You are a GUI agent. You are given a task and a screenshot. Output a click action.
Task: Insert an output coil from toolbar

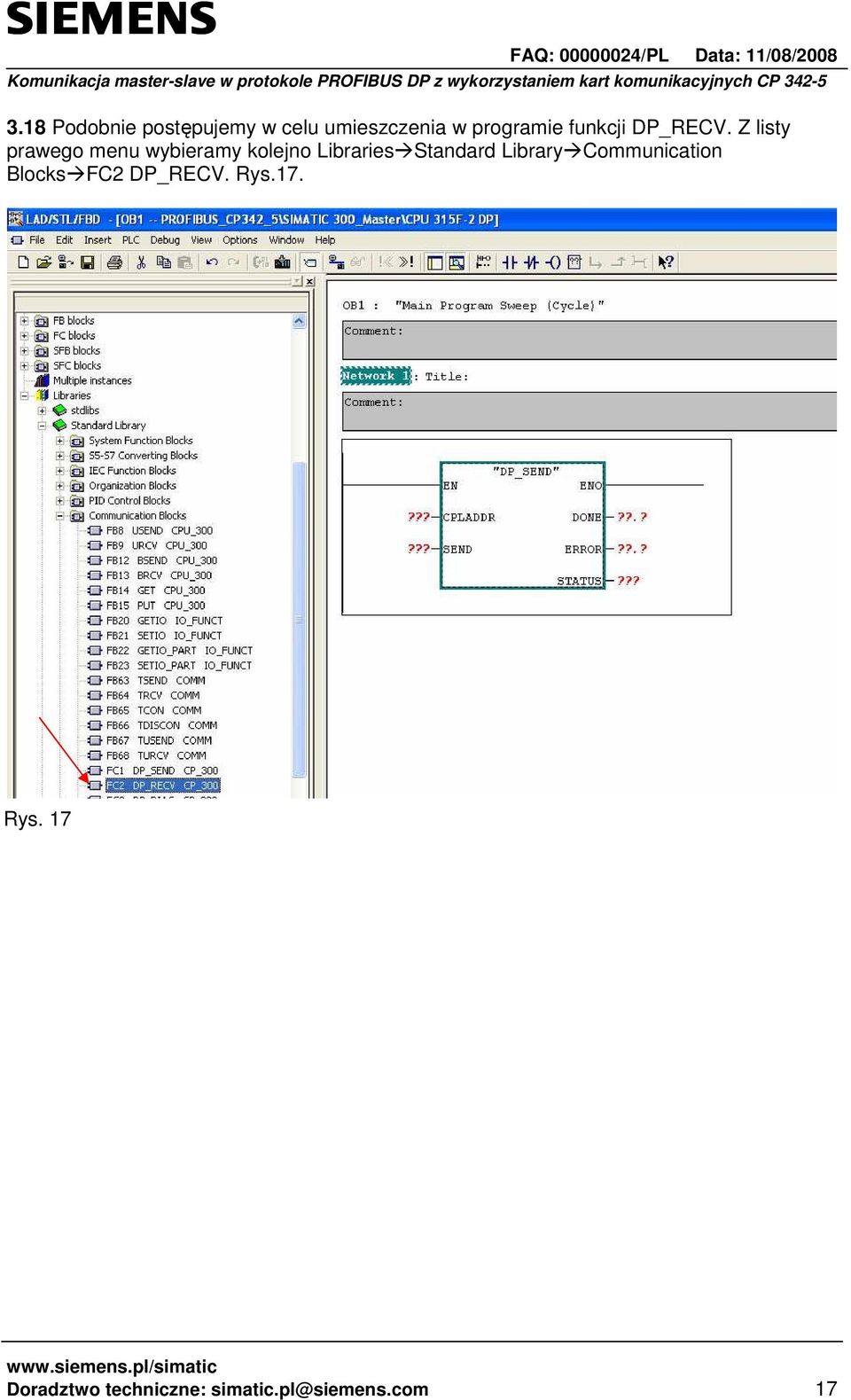pyautogui.click(x=552, y=262)
